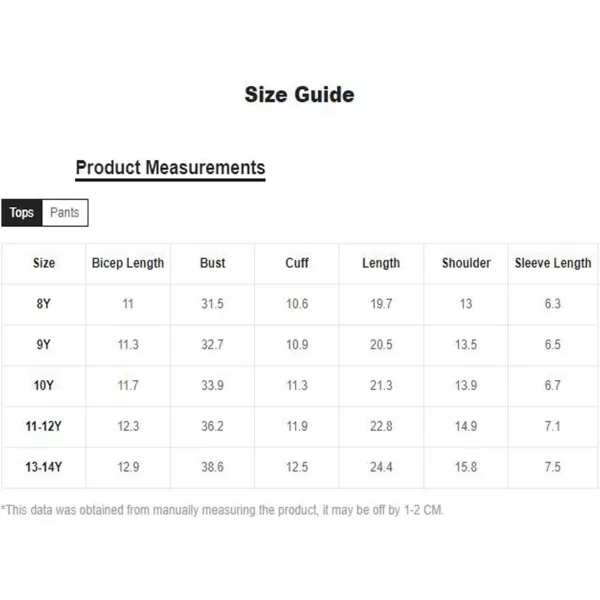
Task: Click the Bust column header
Action: 212,263
